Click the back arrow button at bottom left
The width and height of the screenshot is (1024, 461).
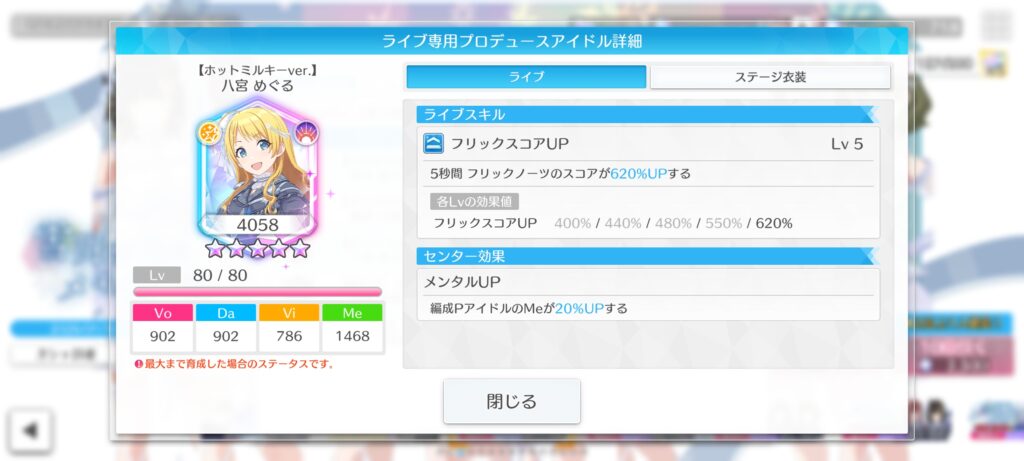[30, 430]
